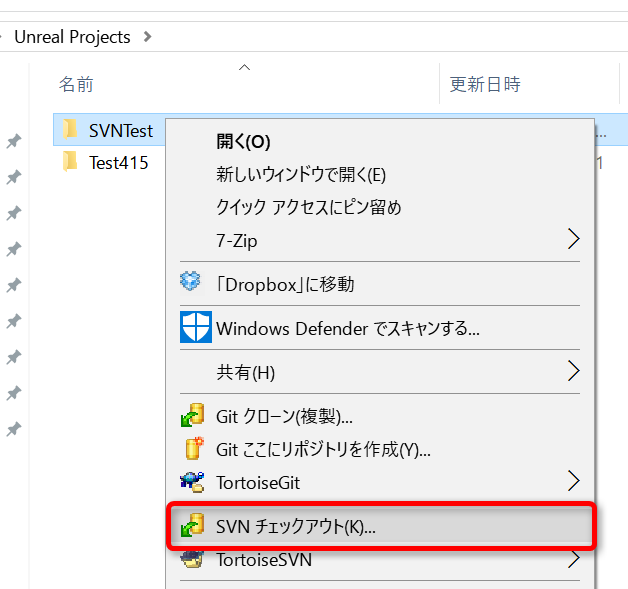Expand the 共有(H) submenu arrow
This screenshot has width=628, height=589.
coord(574,371)
